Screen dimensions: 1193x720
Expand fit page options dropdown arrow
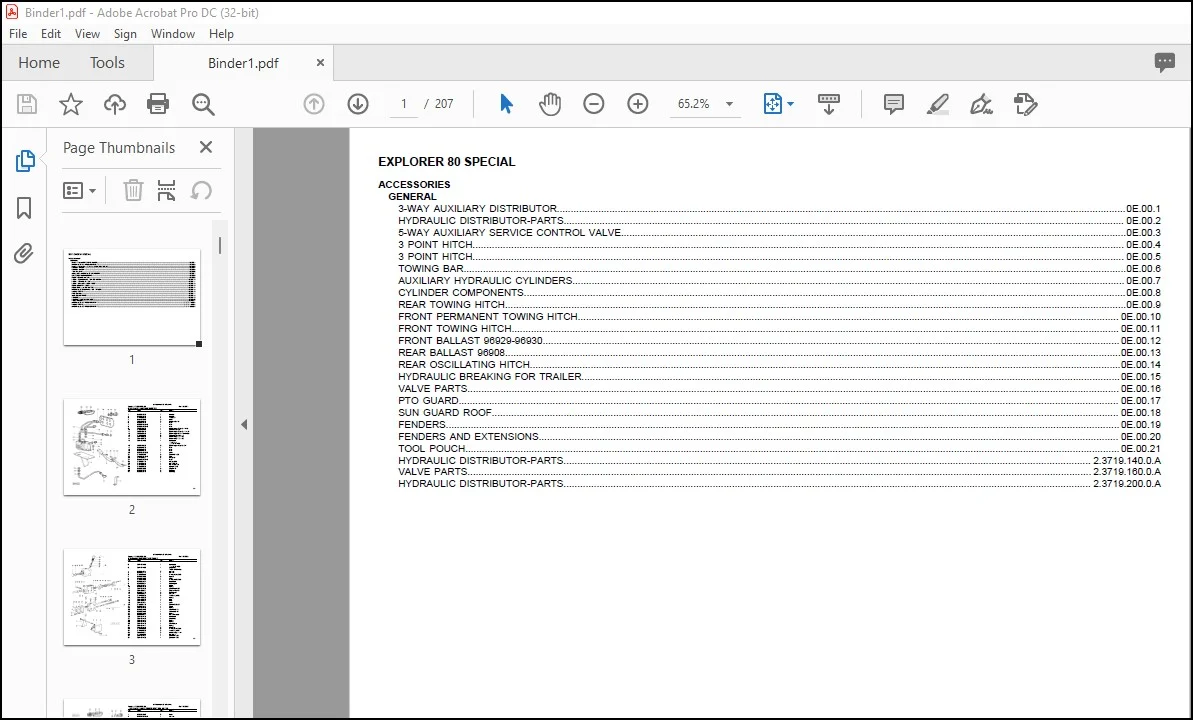coord(790,104)
